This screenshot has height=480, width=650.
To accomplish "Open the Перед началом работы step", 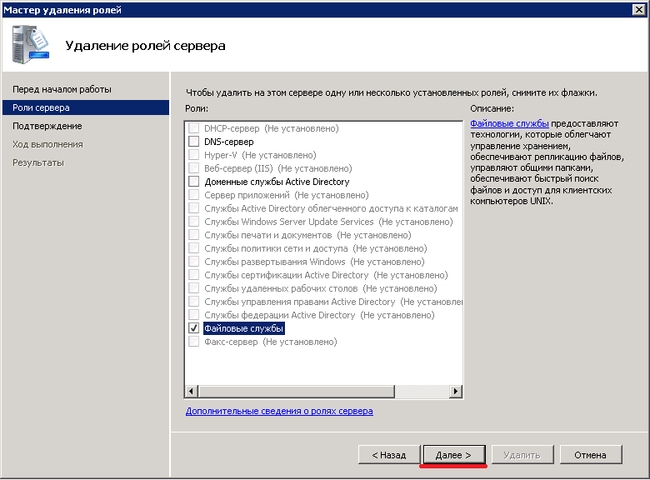I will pos(62,89).
